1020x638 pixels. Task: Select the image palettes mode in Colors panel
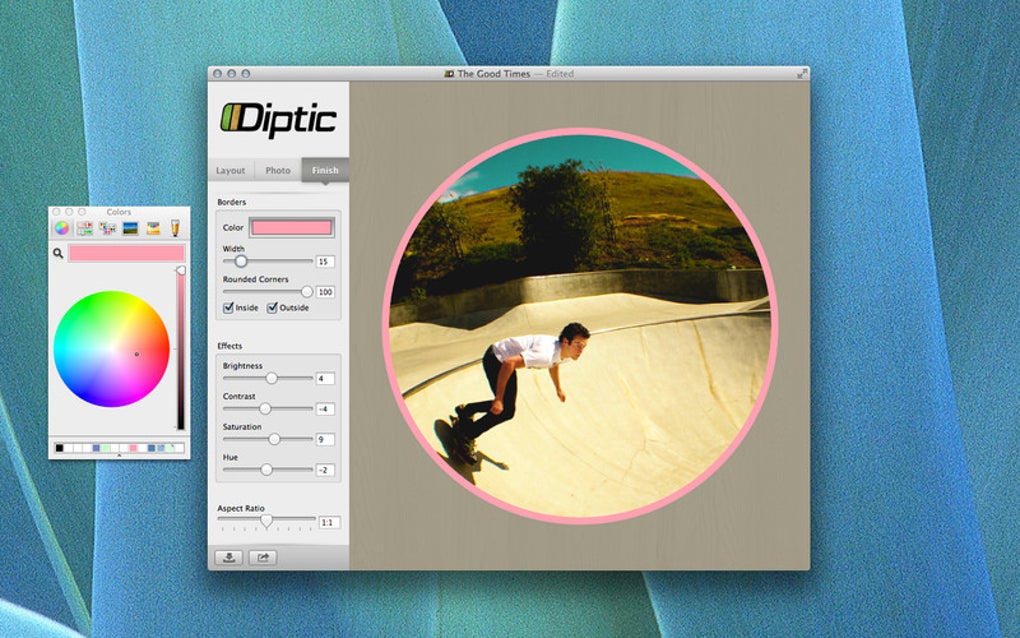[x=130, y=228]
